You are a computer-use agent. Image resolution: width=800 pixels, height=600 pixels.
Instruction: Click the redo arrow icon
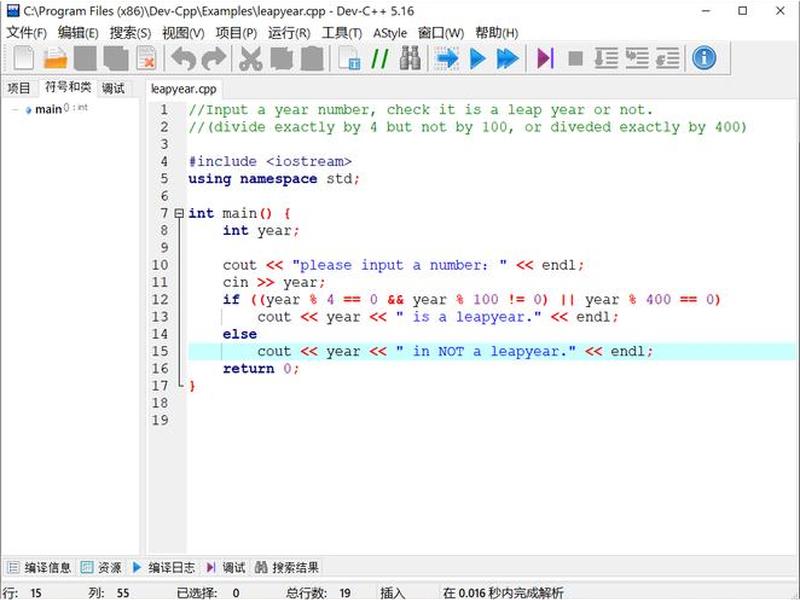point(214,58)
